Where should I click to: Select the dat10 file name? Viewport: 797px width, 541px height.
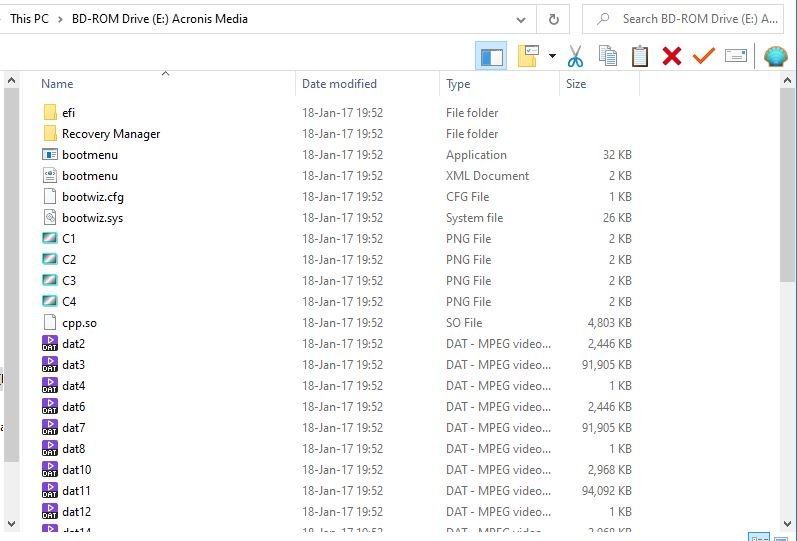(77, 469)
